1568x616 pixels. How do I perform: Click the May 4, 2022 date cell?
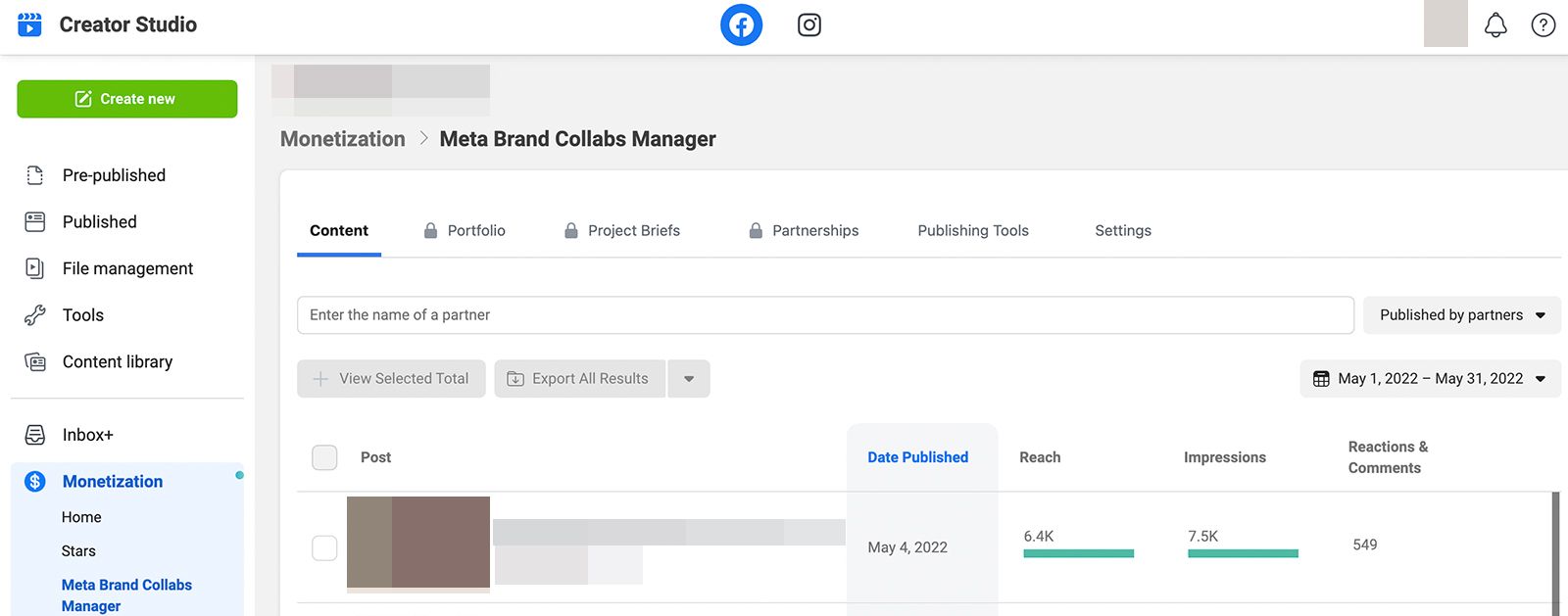[x=907, y=547]
